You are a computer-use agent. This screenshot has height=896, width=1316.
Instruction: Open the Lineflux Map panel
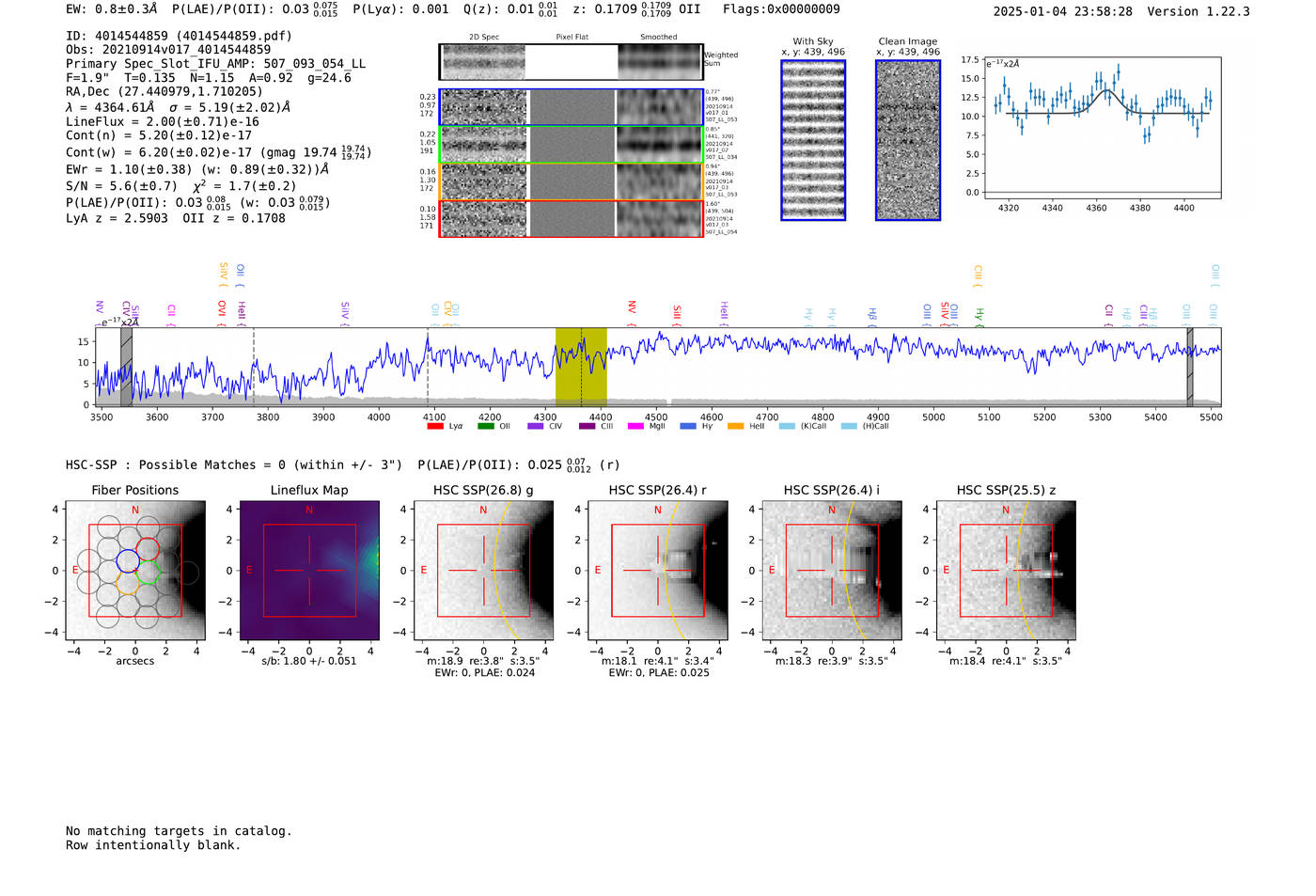pyautogui.click(x=309, y=571)
